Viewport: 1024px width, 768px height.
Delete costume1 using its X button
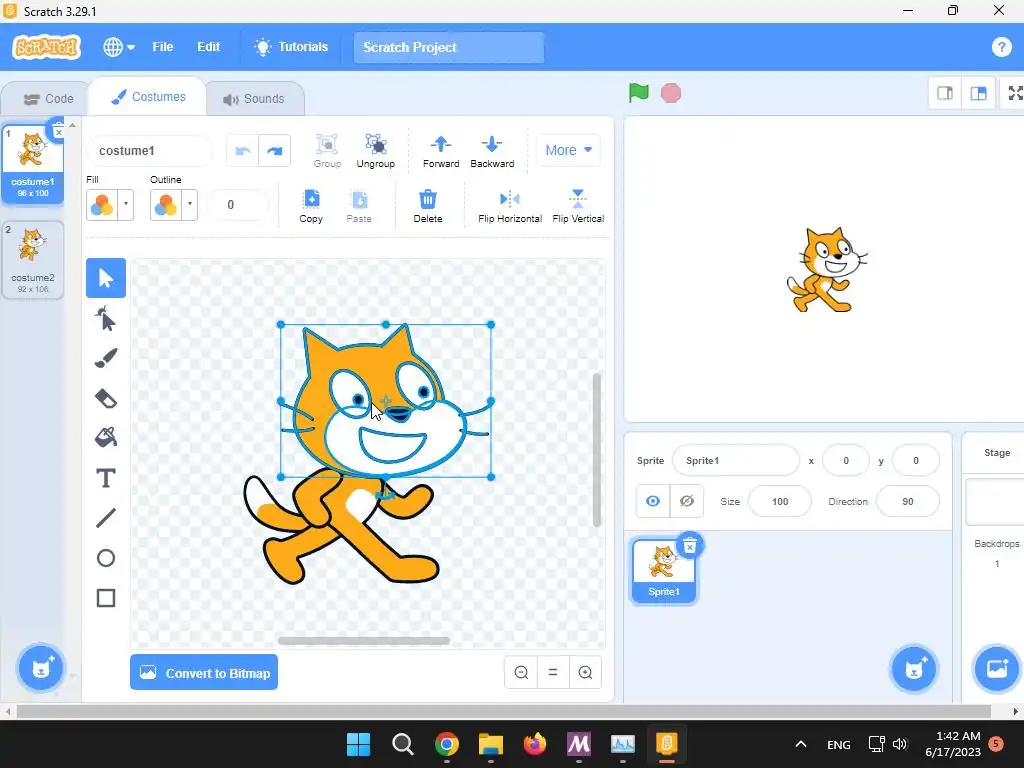(x=59, y=131)
